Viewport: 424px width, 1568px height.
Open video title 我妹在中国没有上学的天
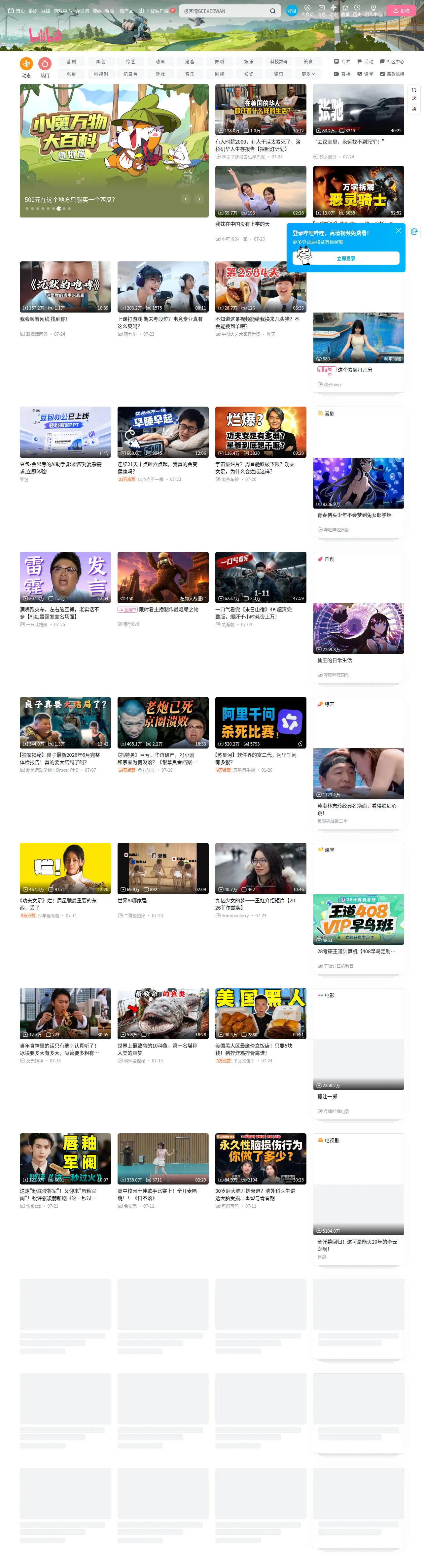(242, 225)
